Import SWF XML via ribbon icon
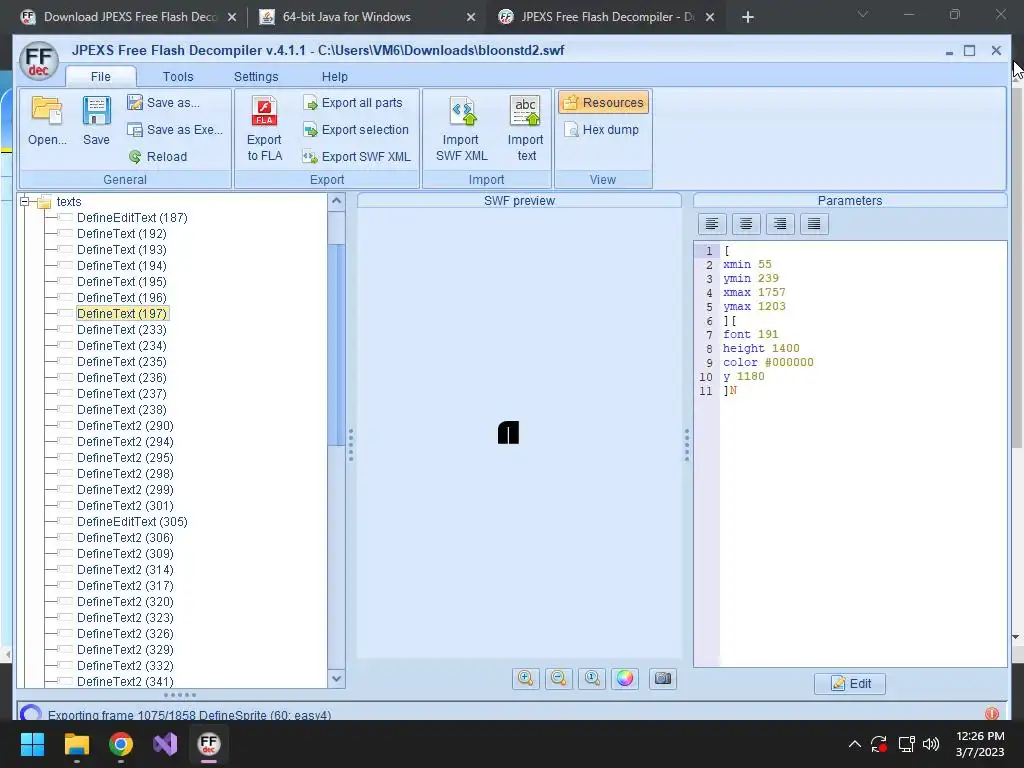Image resolution: width=1024 pixels, height=768 pixels. click(461, 129)
